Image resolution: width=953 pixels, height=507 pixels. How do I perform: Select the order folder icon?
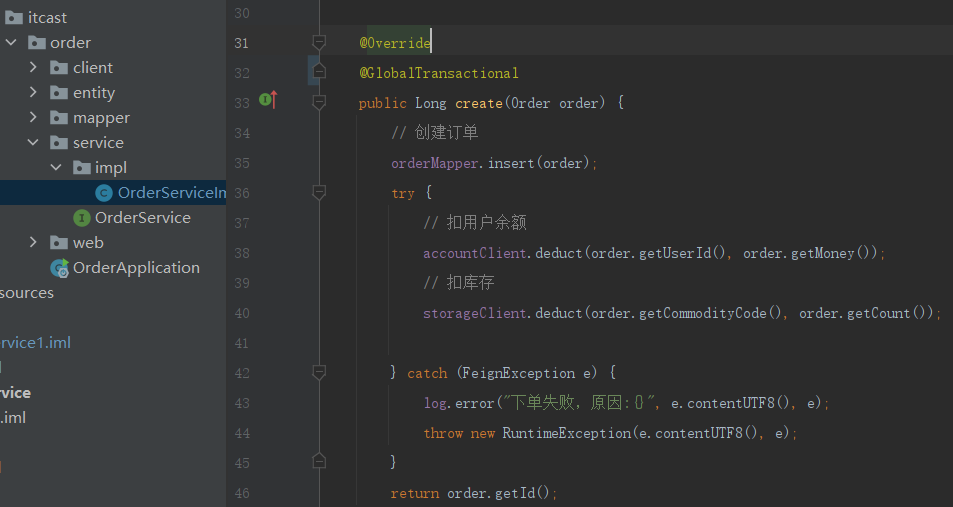37,43
